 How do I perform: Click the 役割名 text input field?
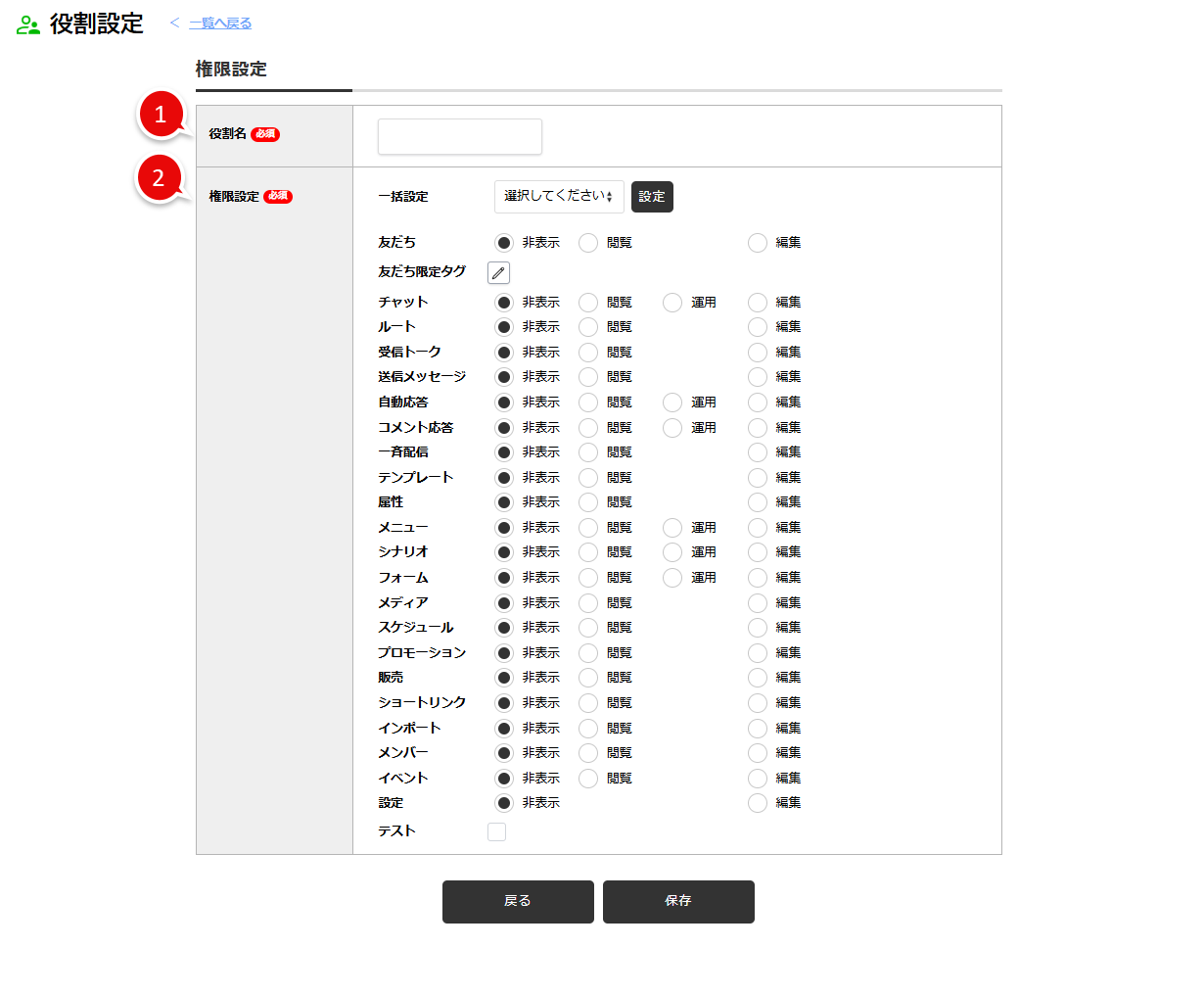[460, 137]
